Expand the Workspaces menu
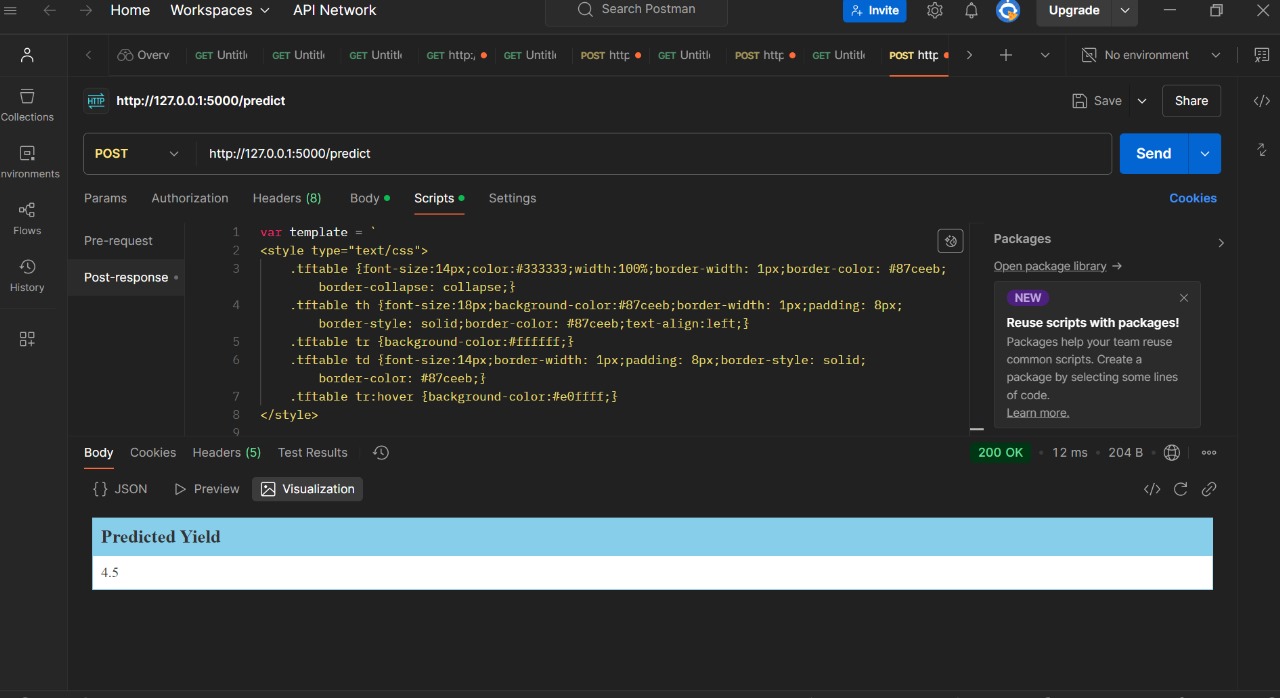This screenshot has height=698, width=1280. point(220,11)
